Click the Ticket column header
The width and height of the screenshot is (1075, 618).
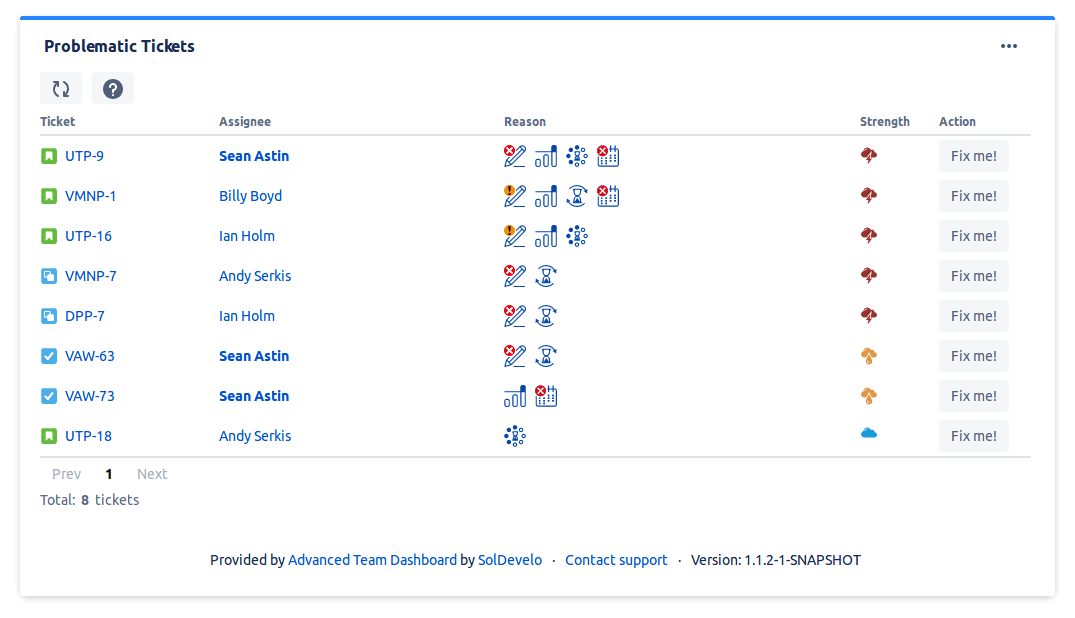(58, 121)
